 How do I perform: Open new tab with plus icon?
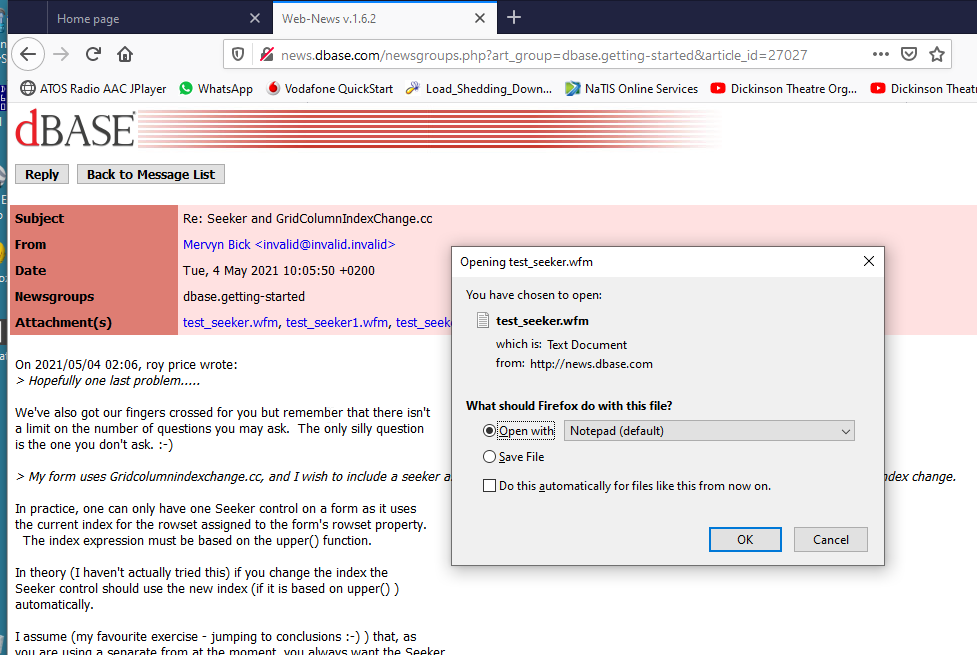514,18
